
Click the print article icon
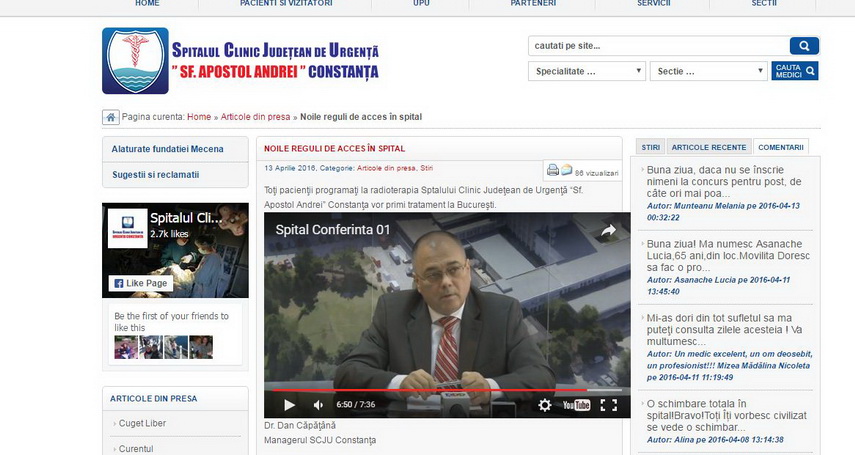click(552, 170)
